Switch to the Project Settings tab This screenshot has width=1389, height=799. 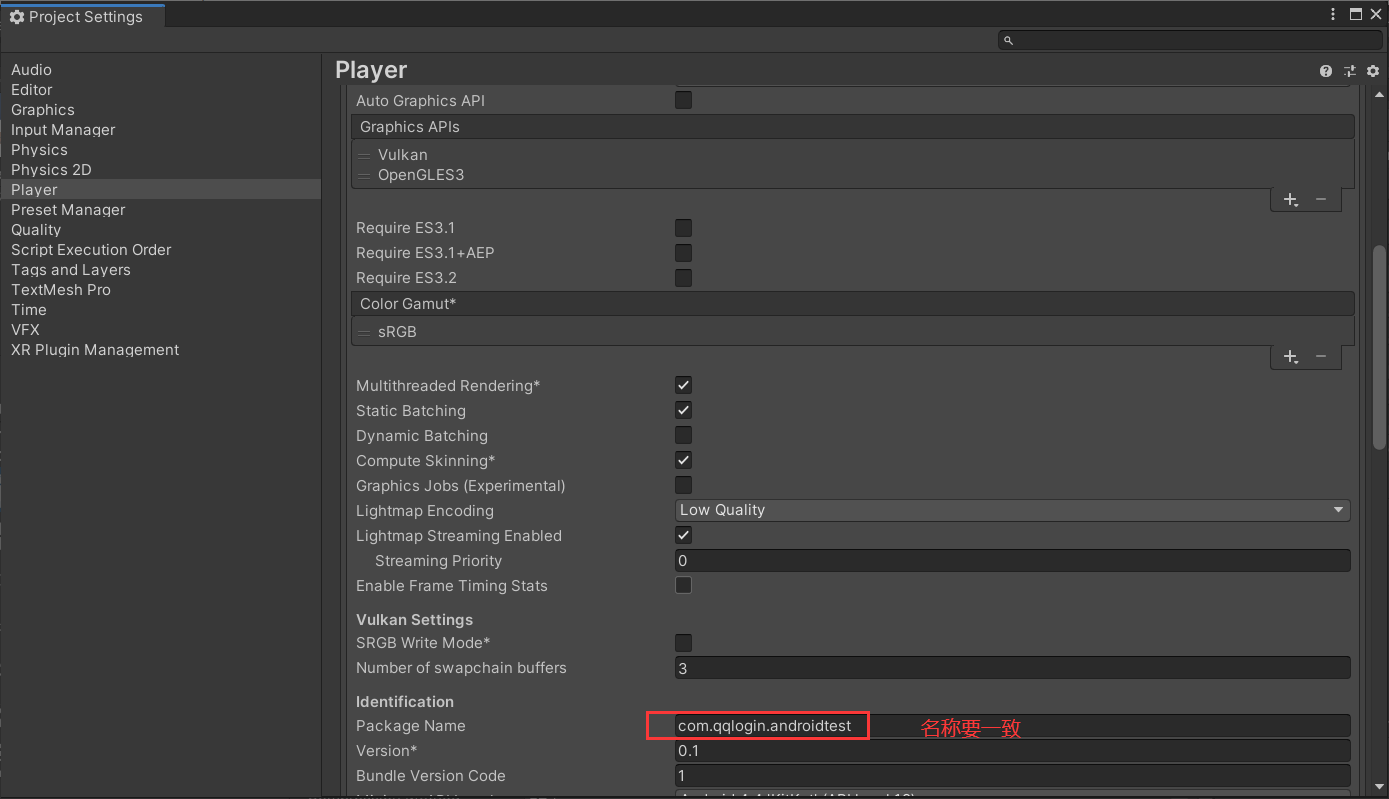click(83, 16)
